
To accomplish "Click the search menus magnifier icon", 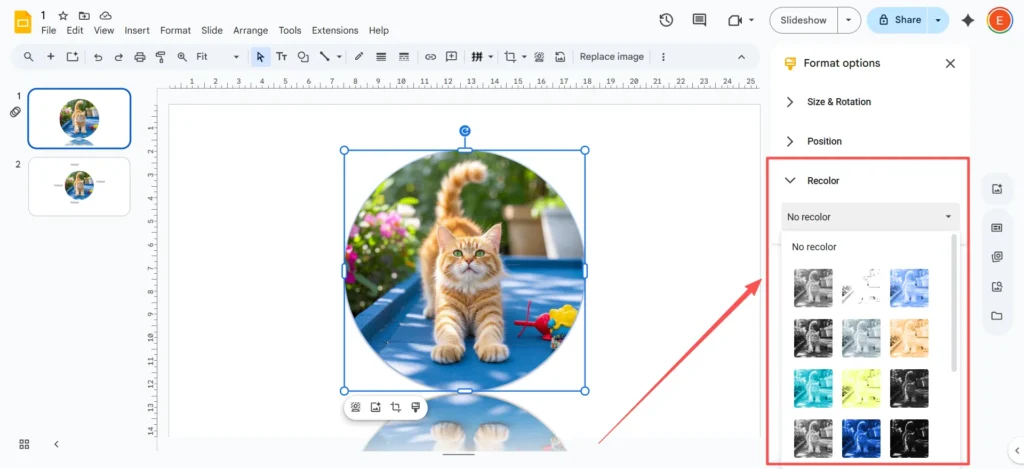I will point(29,57).
